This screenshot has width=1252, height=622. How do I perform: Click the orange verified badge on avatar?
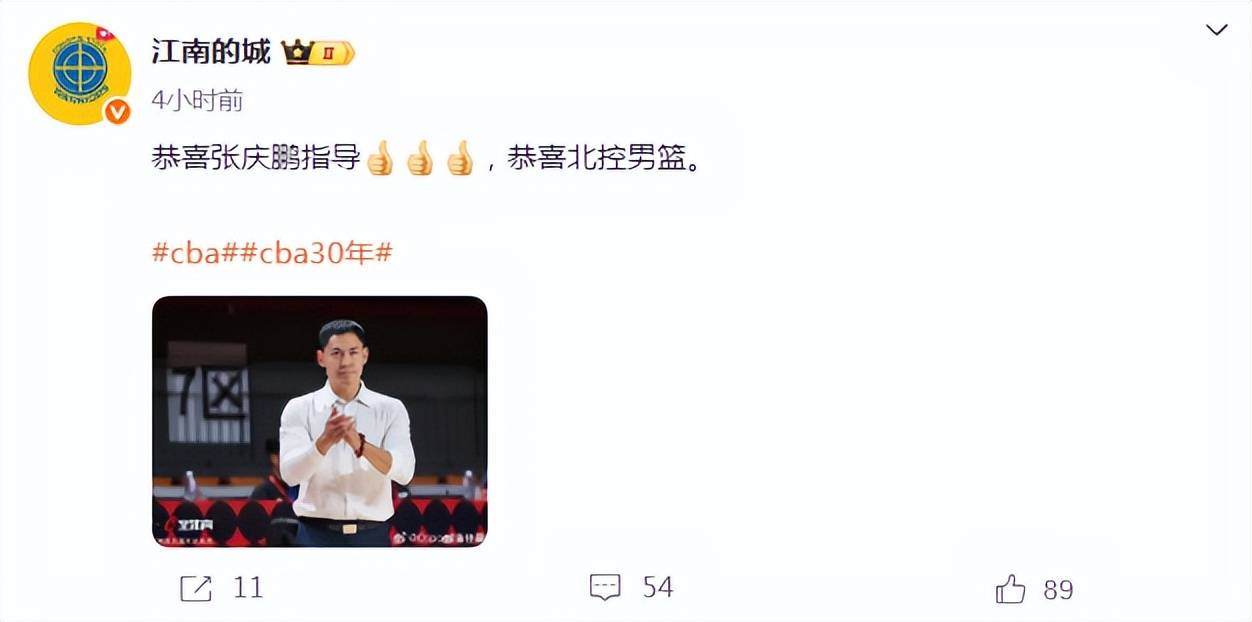tap(117, 112)
